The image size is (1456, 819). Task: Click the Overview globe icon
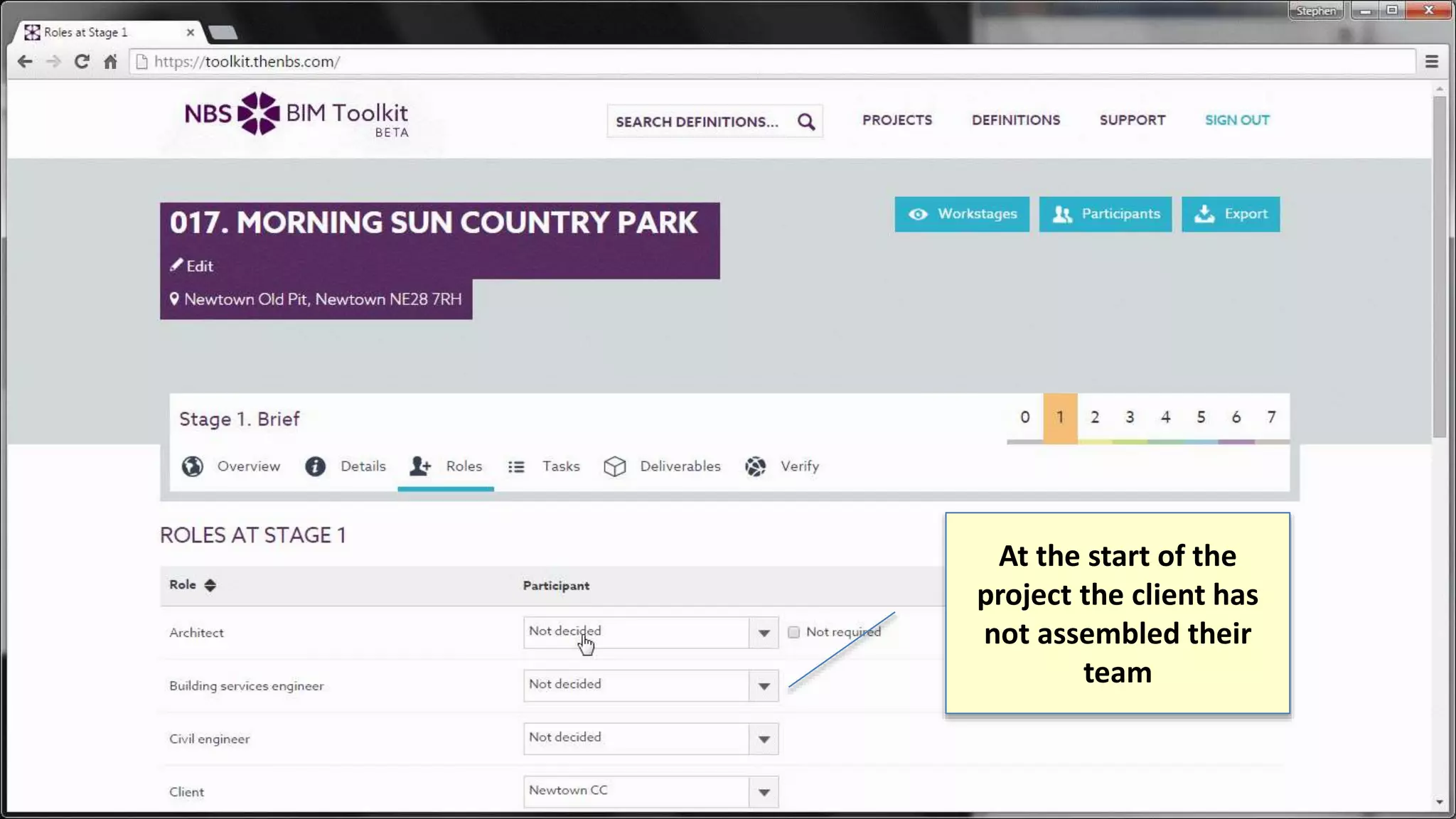[x=192, y=466]
